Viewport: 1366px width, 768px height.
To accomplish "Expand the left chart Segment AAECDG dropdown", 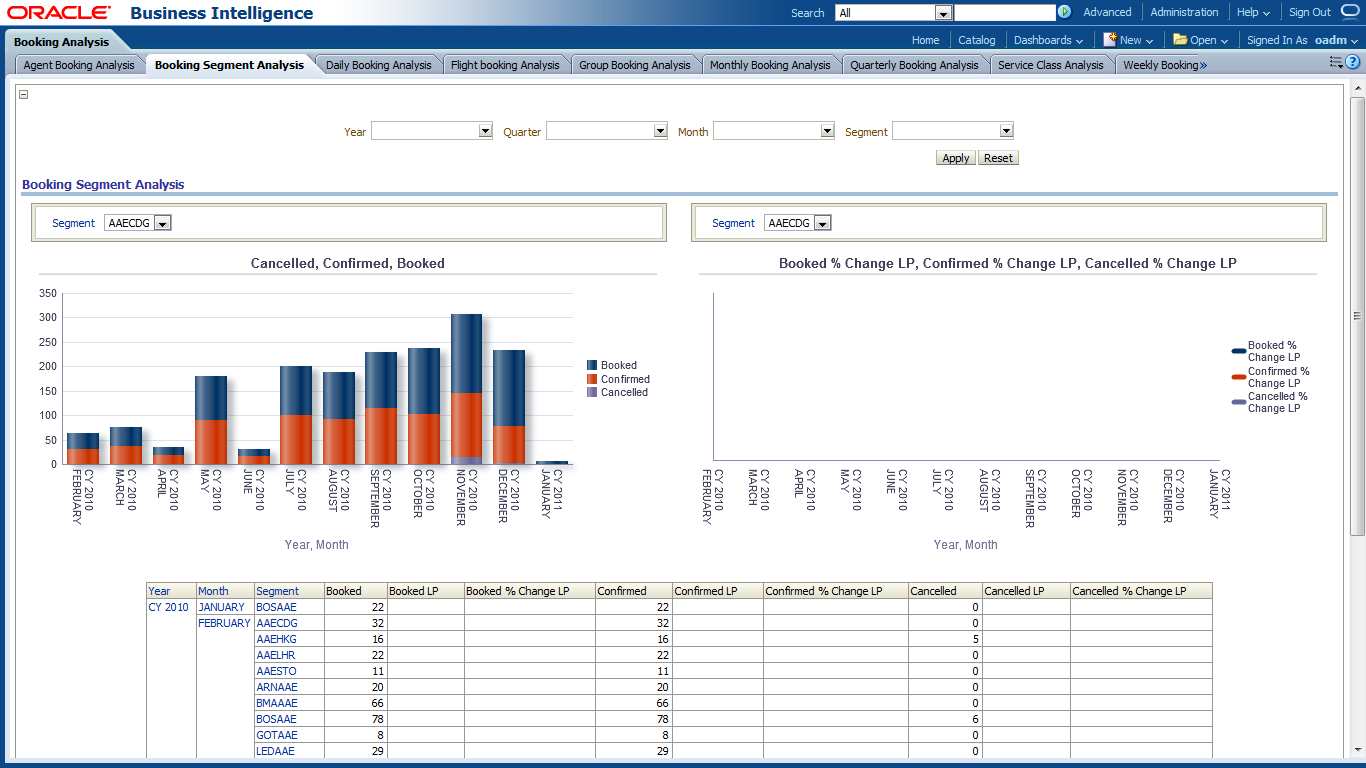I will click(163, 223).
